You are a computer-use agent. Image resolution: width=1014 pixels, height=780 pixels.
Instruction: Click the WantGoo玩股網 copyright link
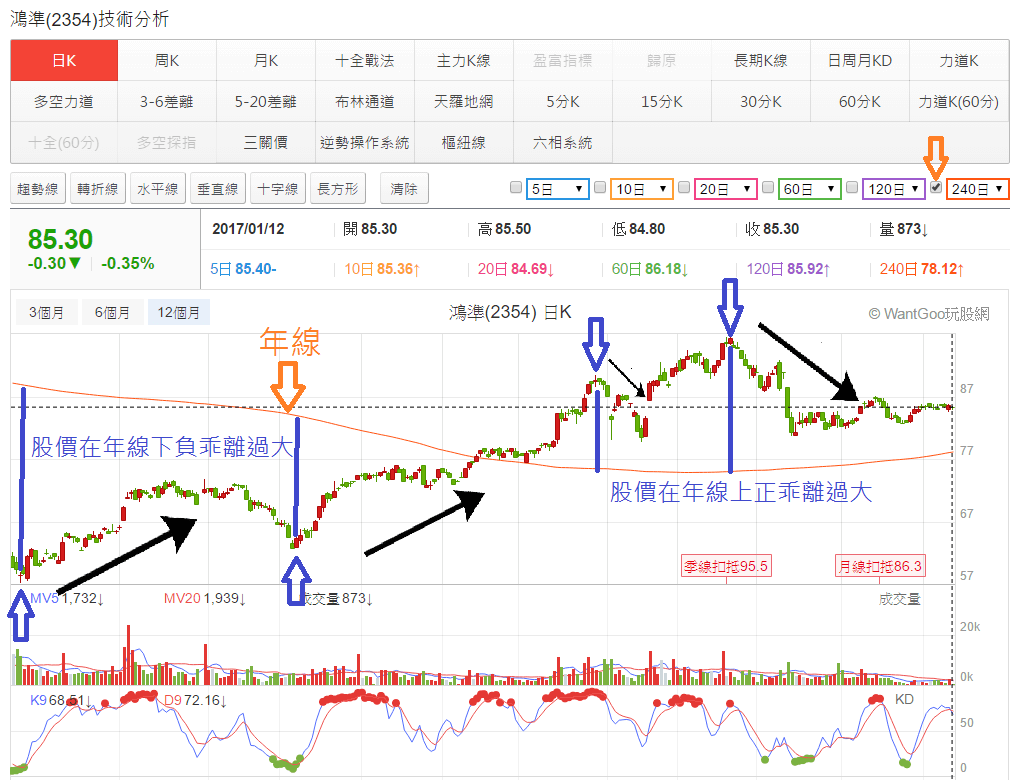[x=929, y=314]
